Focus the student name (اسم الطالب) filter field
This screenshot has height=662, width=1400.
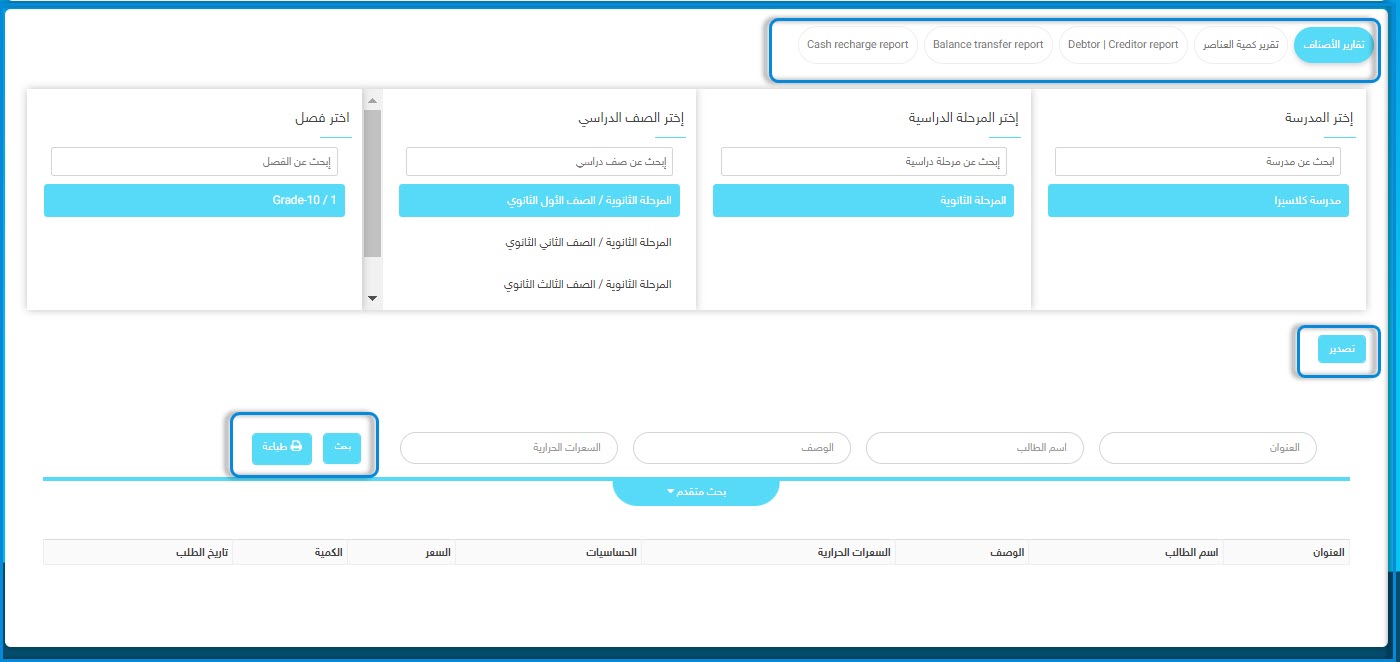pyautogui.click(x=974, y=448)
